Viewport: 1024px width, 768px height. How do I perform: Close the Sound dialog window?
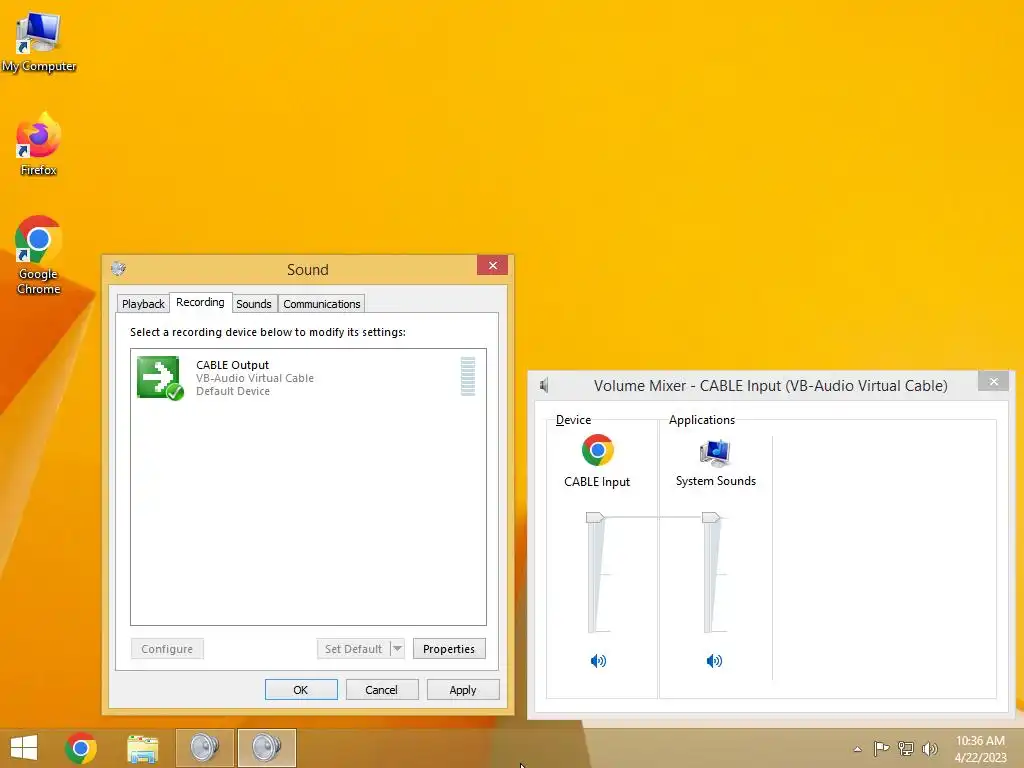492,265
